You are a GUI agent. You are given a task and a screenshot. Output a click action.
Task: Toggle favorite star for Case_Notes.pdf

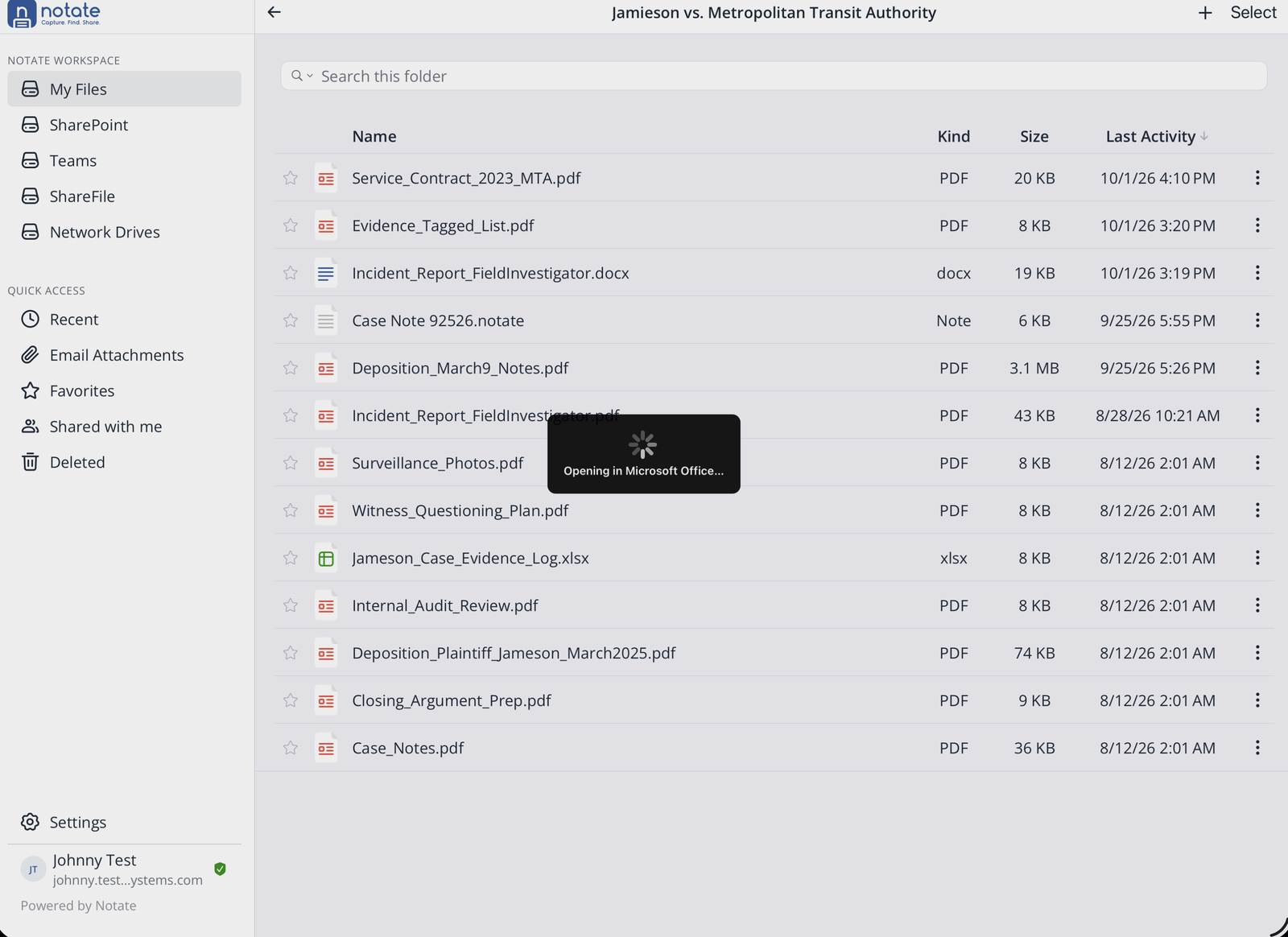point(291,748)
